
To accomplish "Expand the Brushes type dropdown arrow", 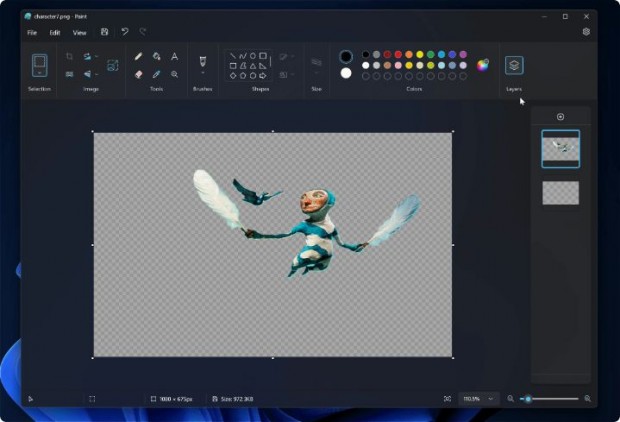I will 202,73.
